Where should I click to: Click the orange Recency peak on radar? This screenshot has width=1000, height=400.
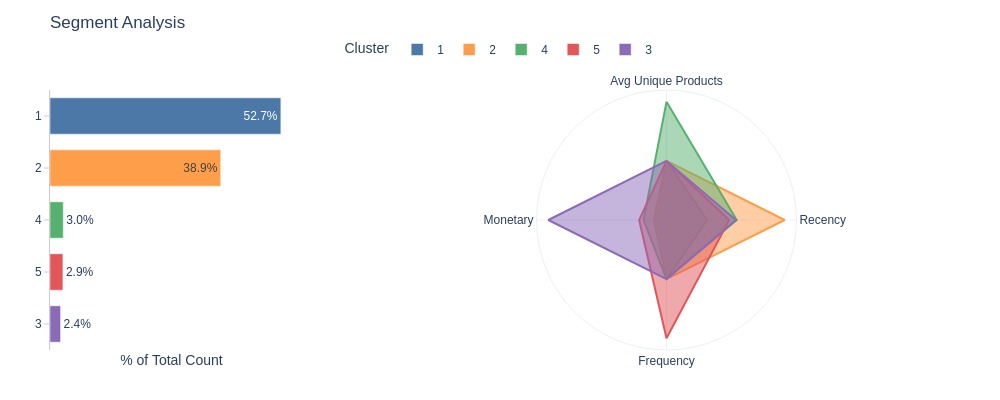tap(784, 220)
